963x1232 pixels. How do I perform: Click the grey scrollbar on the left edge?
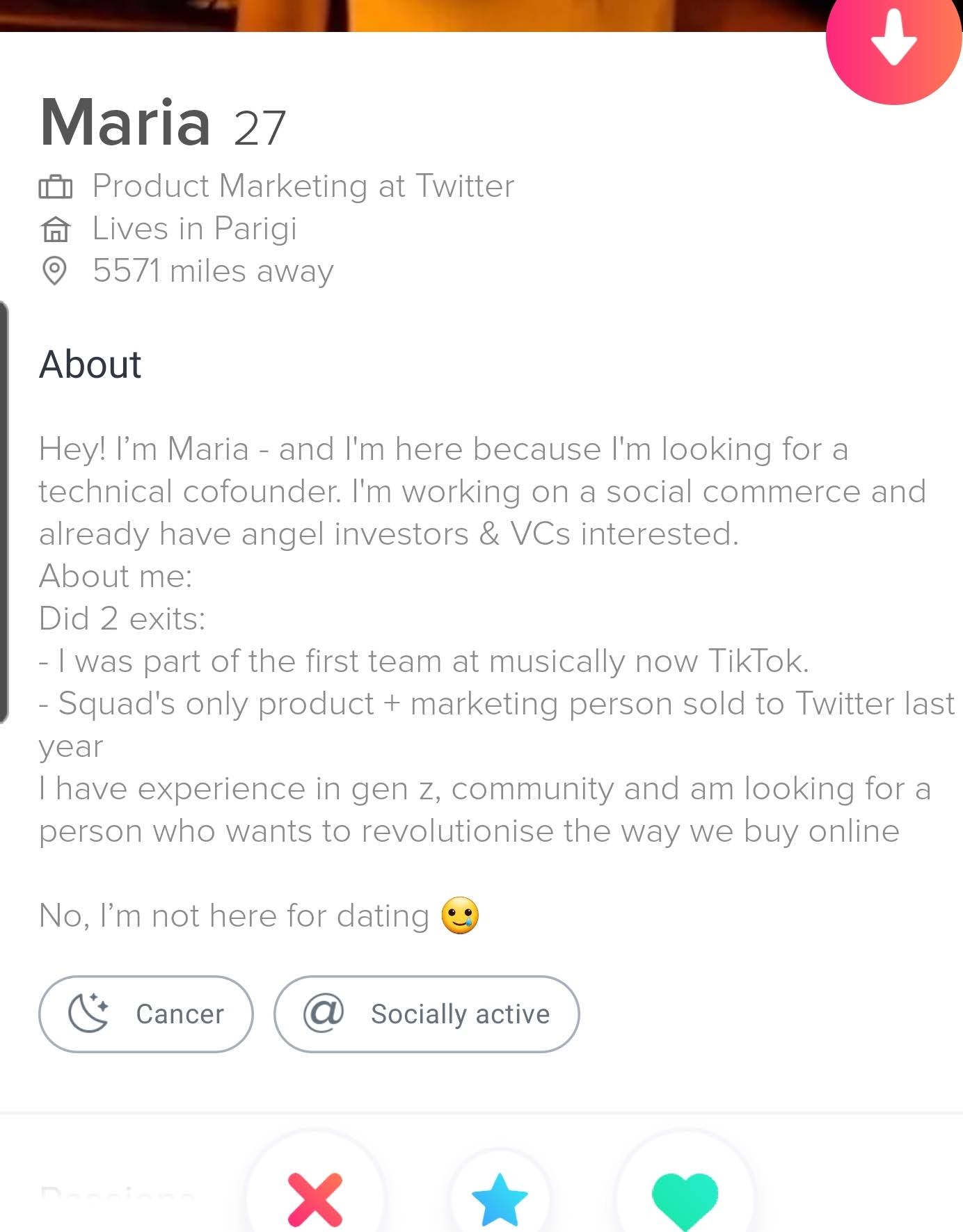tap(4, 512)
